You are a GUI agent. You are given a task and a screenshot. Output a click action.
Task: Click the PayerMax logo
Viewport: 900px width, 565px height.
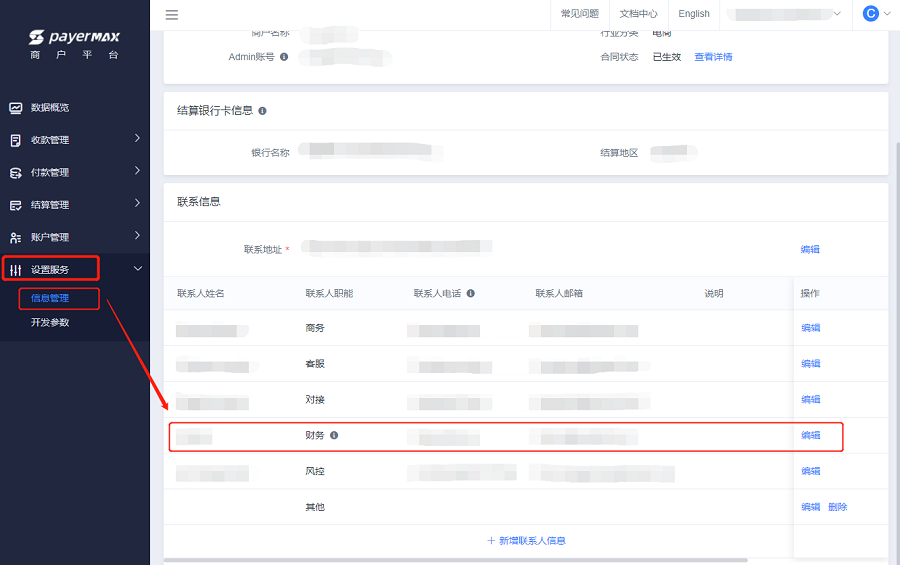tap(75, 38)
